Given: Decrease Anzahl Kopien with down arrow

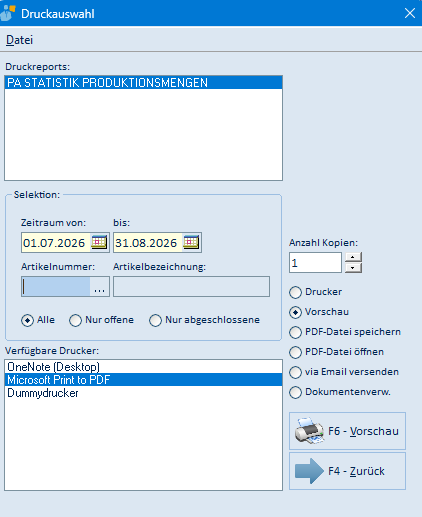Looking at the screenshot, I should pyautogui.click(x=353, y=268).
